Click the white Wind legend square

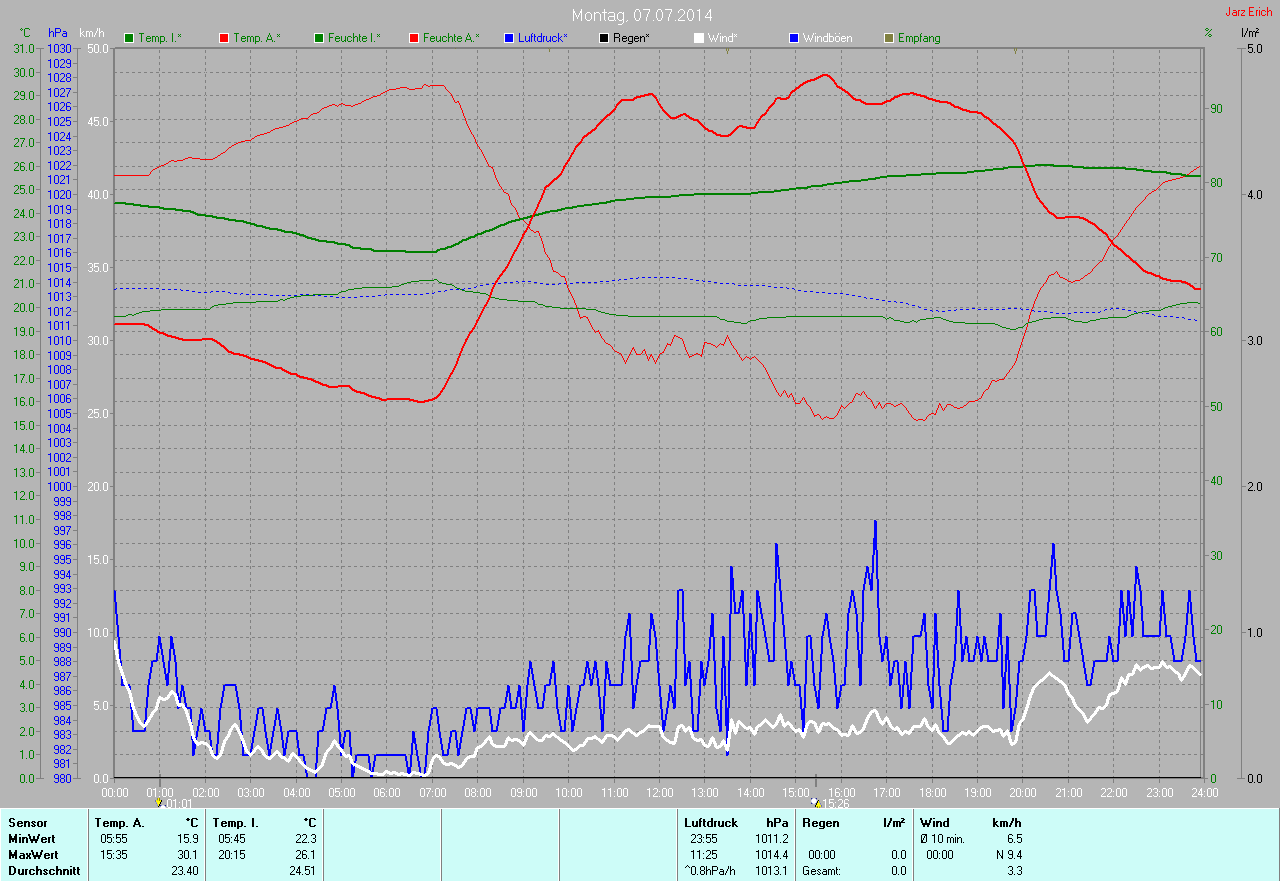click(x=699, y=38)
